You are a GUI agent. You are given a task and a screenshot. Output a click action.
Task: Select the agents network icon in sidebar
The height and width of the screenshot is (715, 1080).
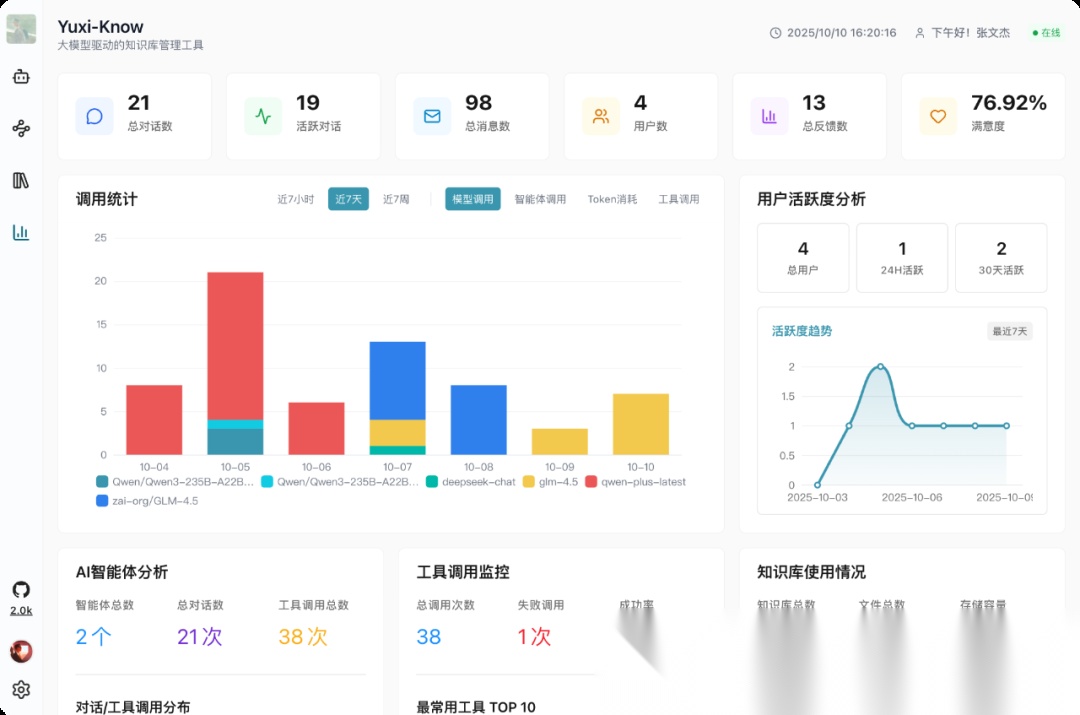(21, 128)
